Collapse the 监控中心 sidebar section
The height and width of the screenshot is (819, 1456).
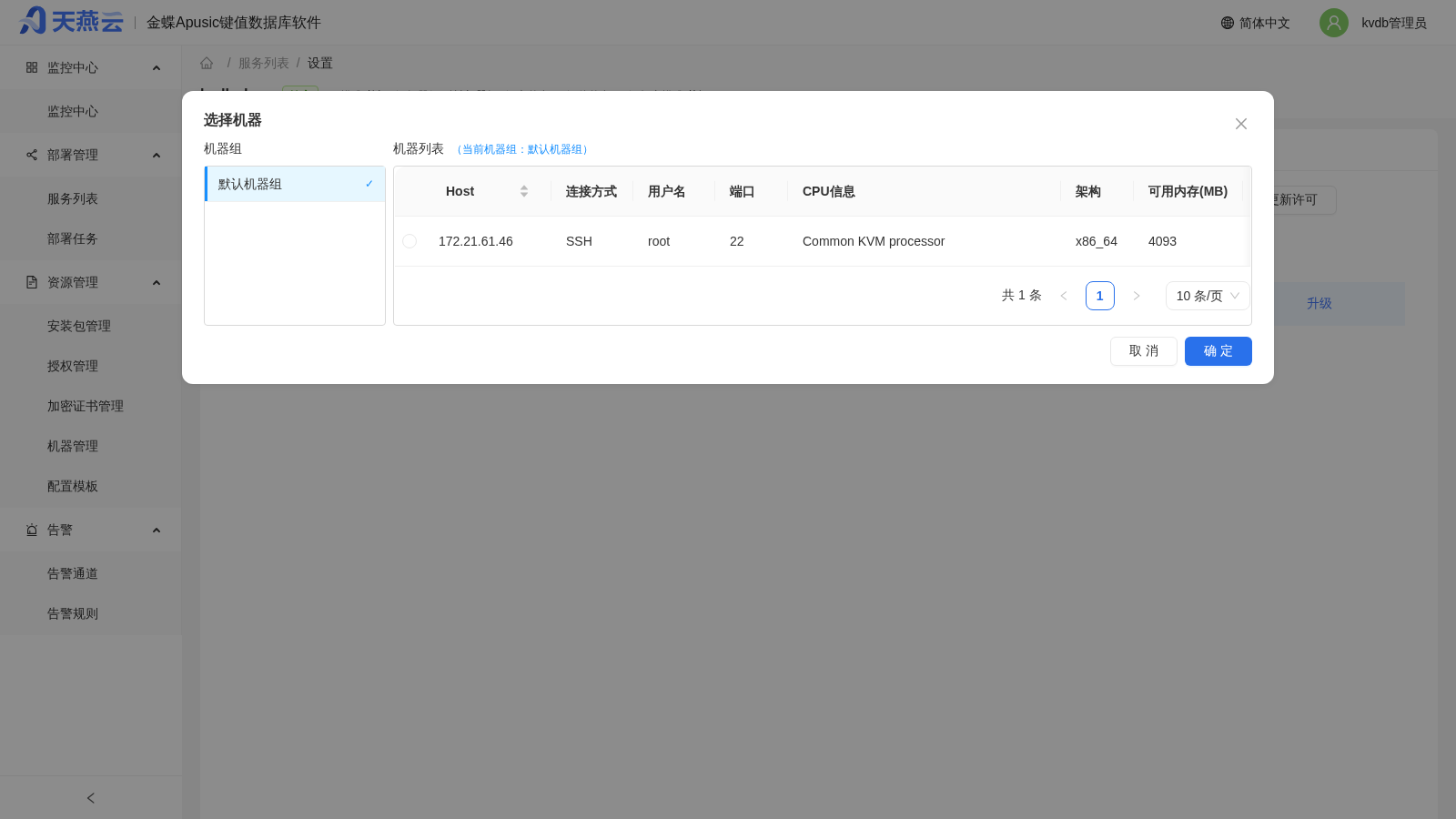coord(157,67)
